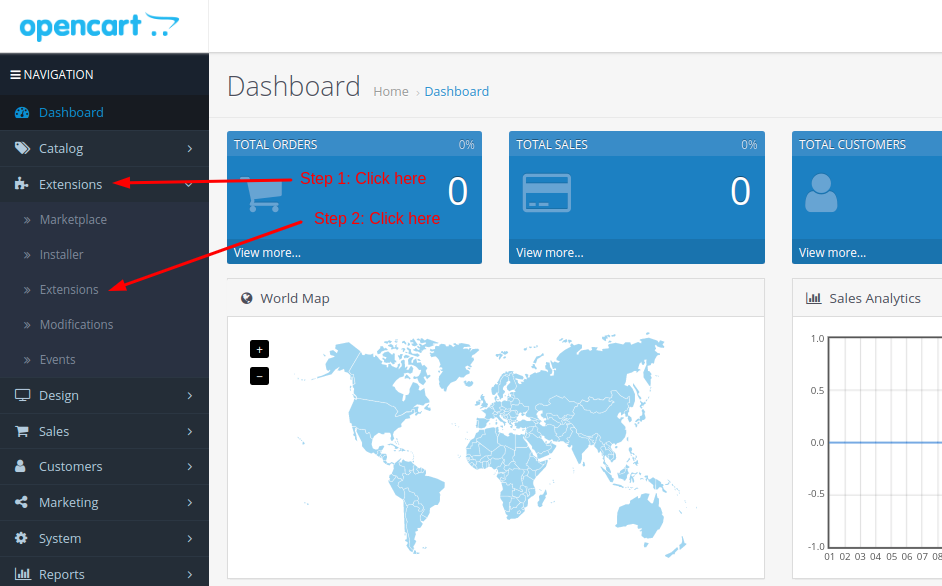
Task: Click the Customers person icon in sidebar
Action: 20,466
